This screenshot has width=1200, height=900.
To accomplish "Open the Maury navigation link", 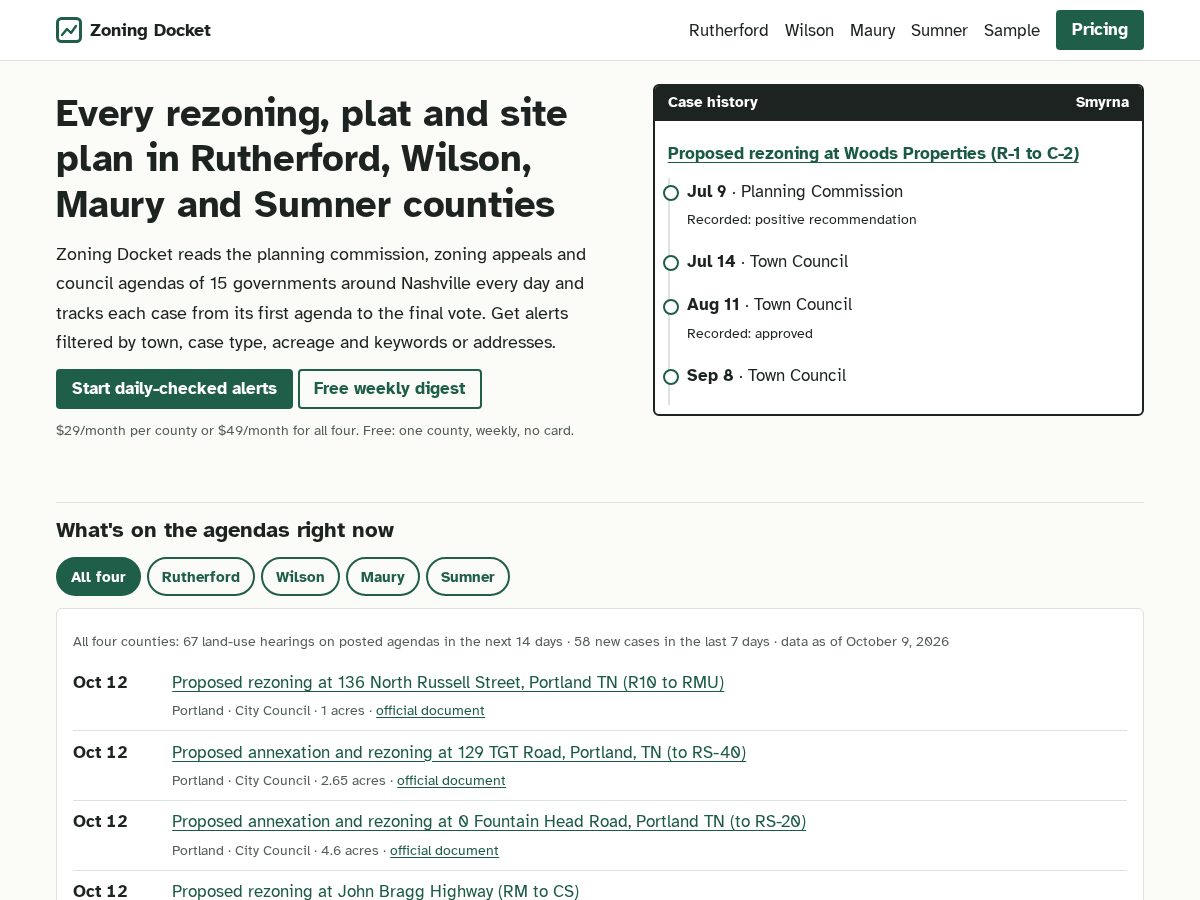I will pos(872,30).
